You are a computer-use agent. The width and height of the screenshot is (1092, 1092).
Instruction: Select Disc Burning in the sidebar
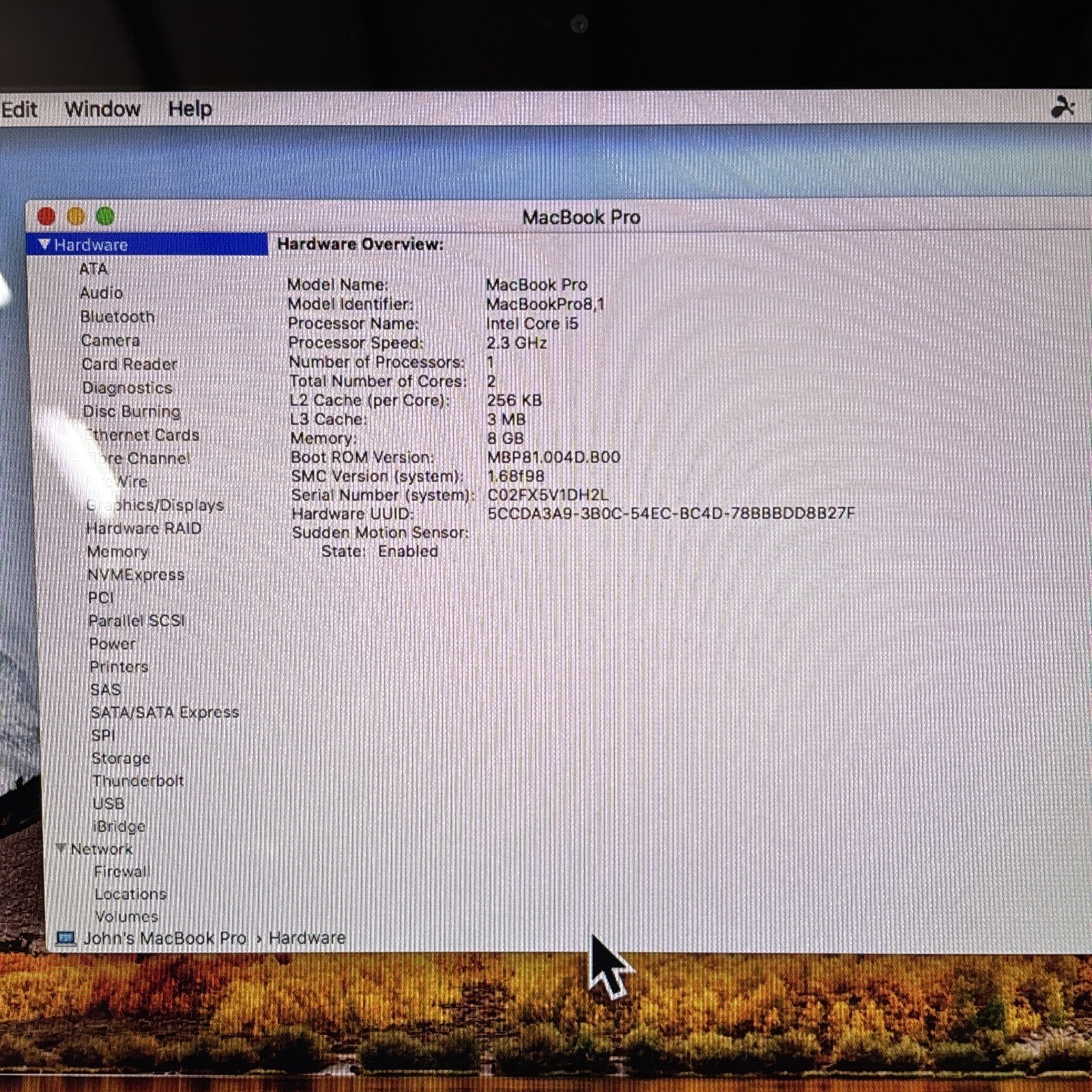point(132,412)
